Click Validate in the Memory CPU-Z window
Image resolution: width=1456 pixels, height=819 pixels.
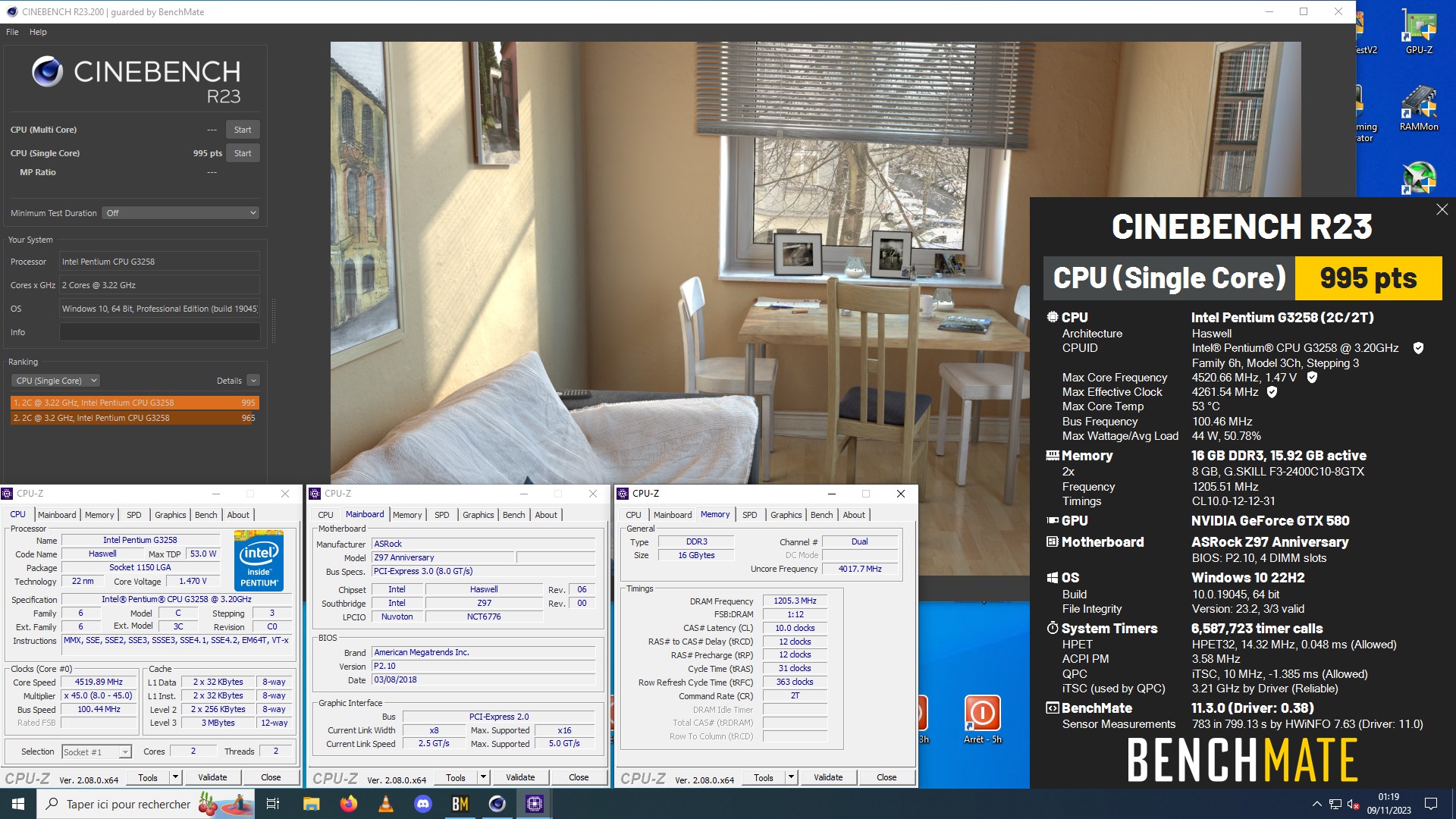coord(828,777)
